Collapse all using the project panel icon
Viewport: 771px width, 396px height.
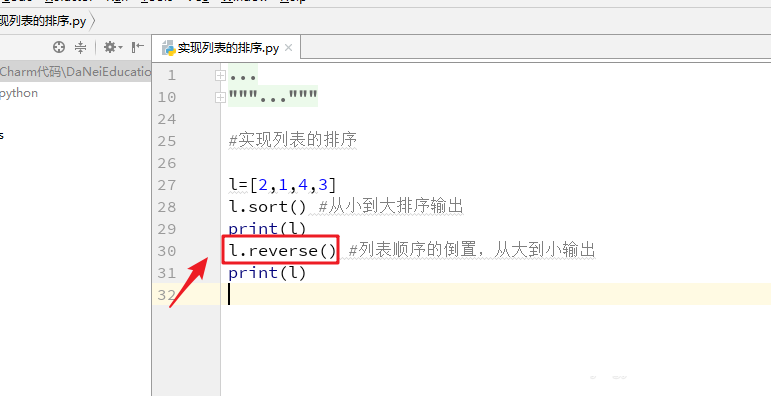pyautogui.click(x=80, y=47)
